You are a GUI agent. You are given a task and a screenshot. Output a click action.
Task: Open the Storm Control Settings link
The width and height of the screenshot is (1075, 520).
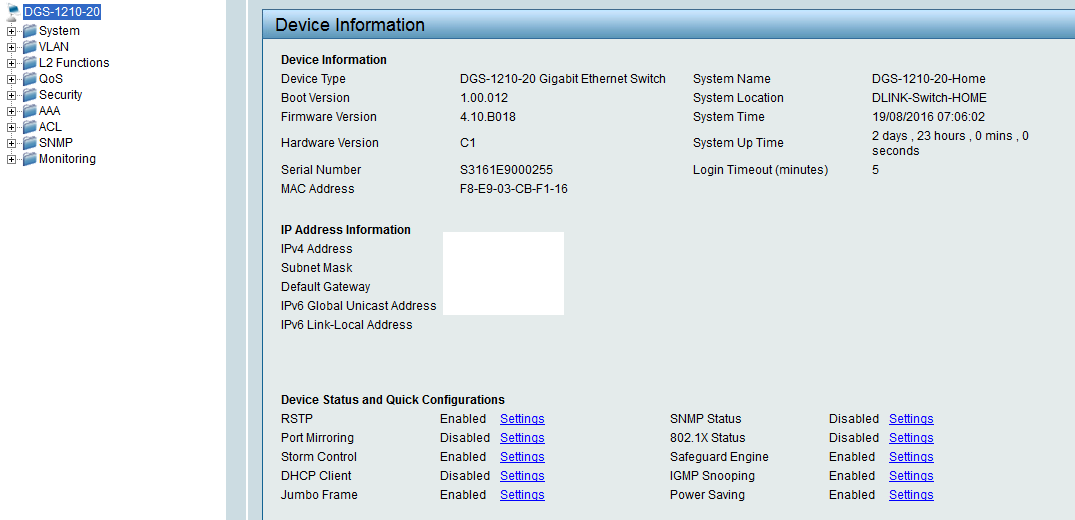(x=522, y=457)
